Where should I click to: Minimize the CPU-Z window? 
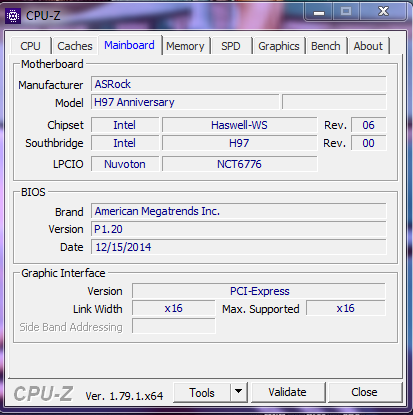pyautogui.click(x=319, y=12)
